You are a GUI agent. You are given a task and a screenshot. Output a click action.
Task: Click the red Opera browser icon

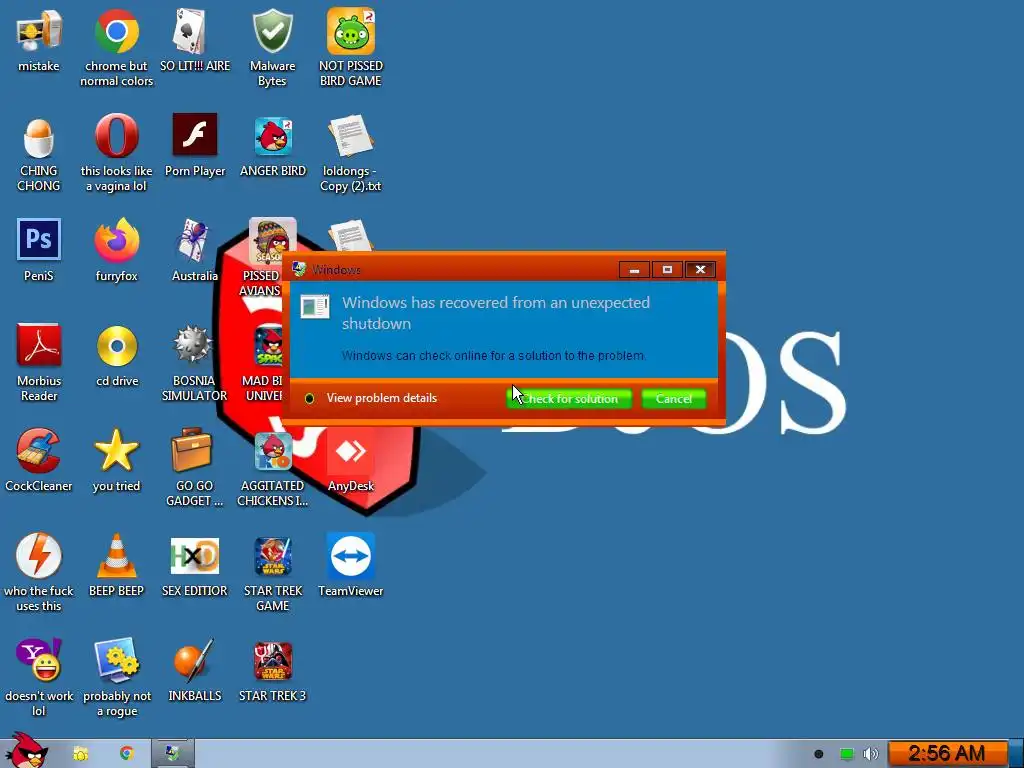pos(116,136)
